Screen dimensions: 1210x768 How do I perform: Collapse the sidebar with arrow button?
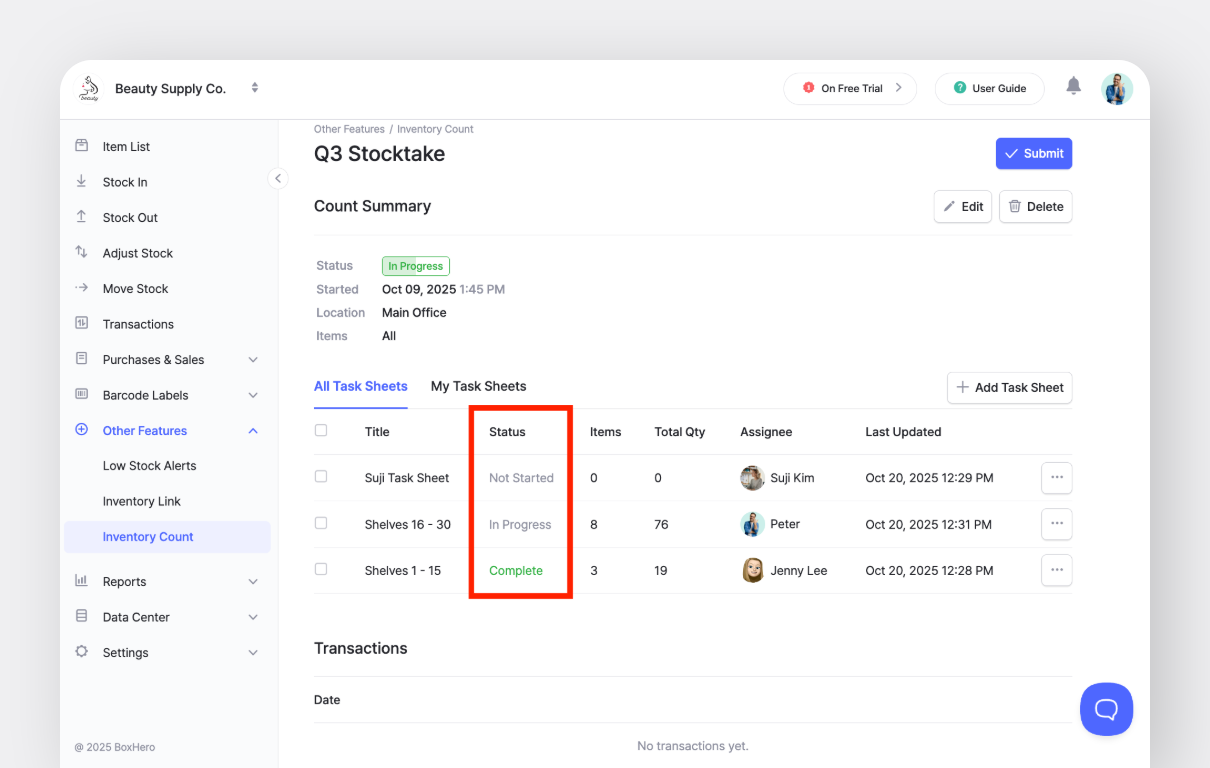tap(278, 179)
